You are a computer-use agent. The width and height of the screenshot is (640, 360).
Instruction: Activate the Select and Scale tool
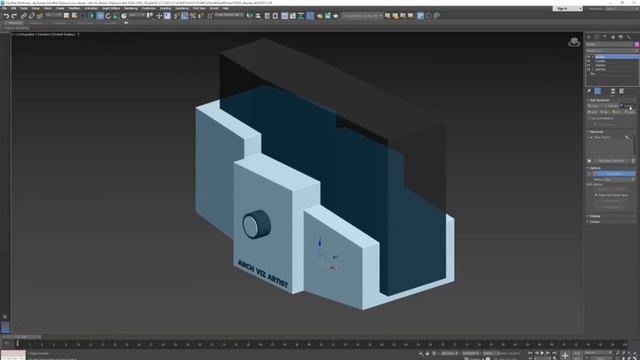pyautogui.click(x=116, y=16)
